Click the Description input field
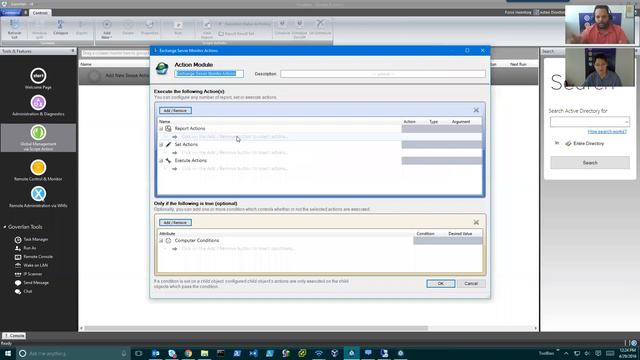 point(383,74)
